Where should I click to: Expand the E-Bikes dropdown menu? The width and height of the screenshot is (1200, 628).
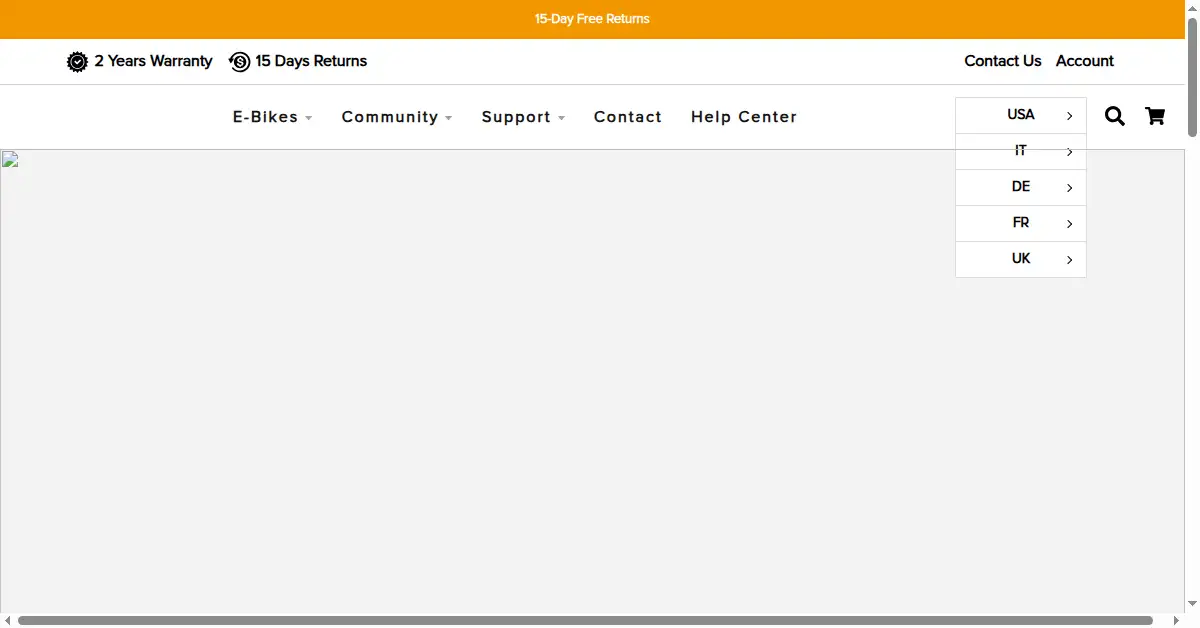tap(272, 117)
